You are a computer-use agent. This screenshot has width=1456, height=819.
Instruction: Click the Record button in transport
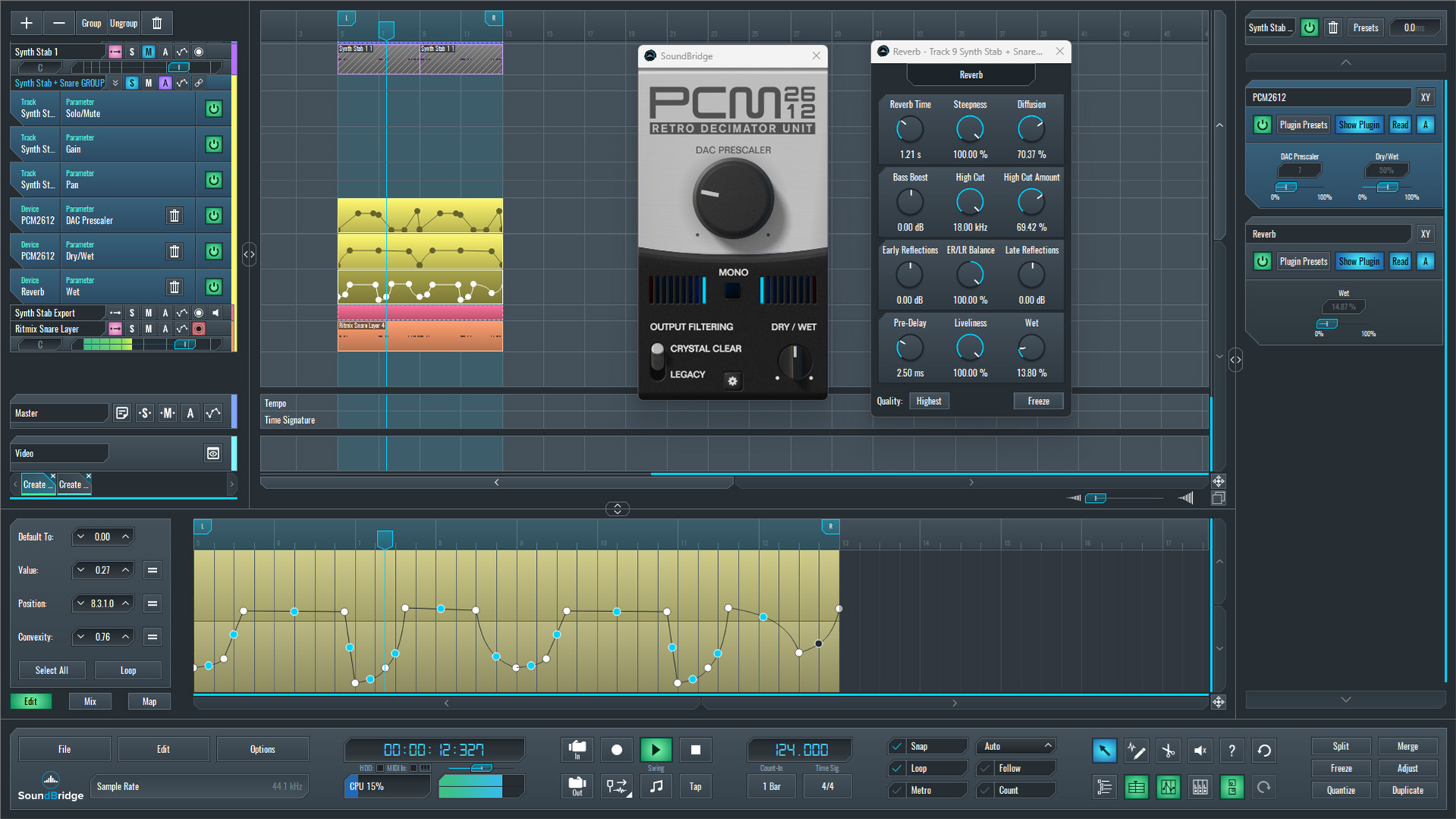[617, 750]
